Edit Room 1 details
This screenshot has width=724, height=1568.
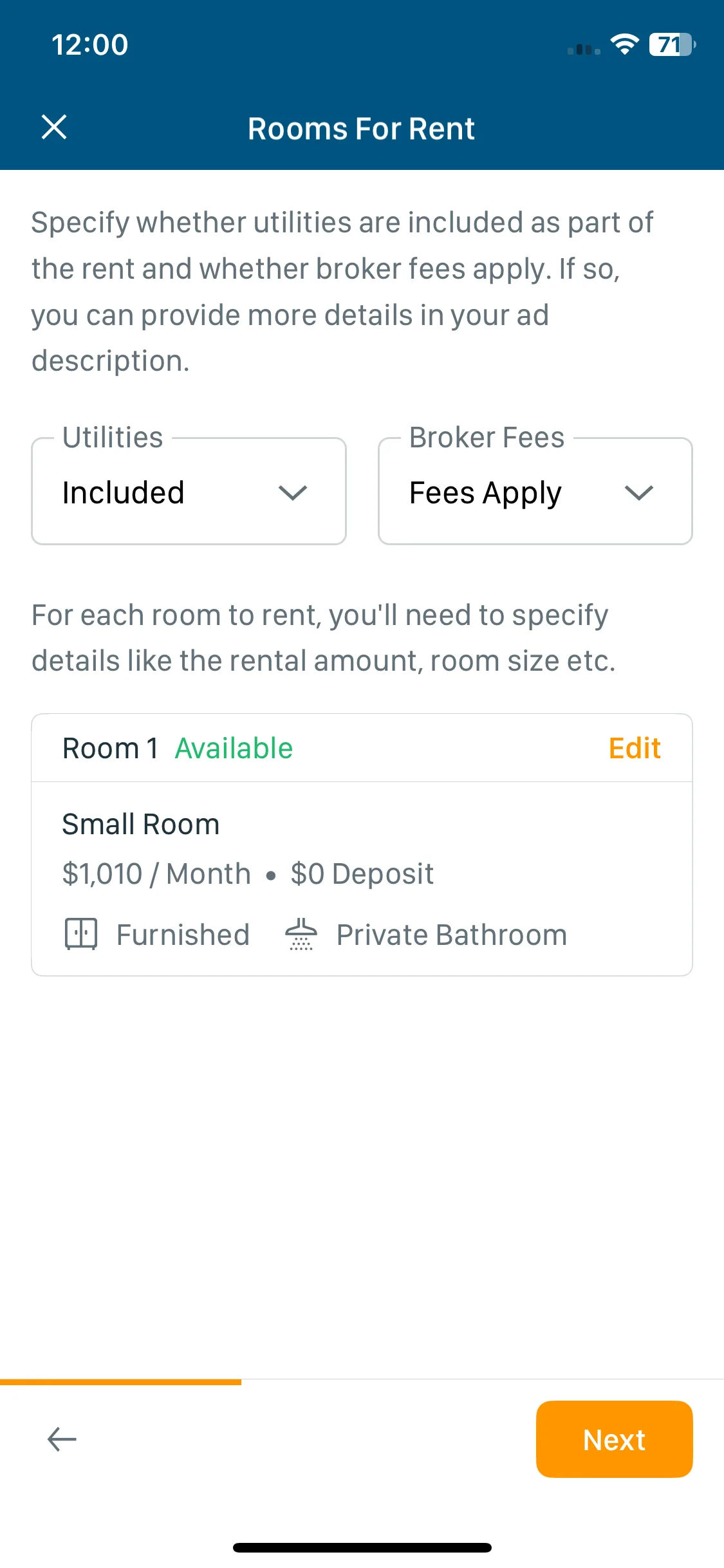[x=635, y=748]
